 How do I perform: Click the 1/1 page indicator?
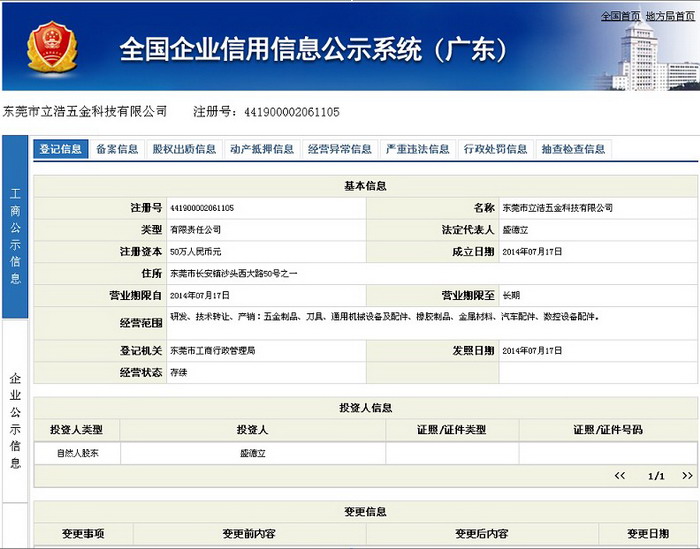pos(656,476)
